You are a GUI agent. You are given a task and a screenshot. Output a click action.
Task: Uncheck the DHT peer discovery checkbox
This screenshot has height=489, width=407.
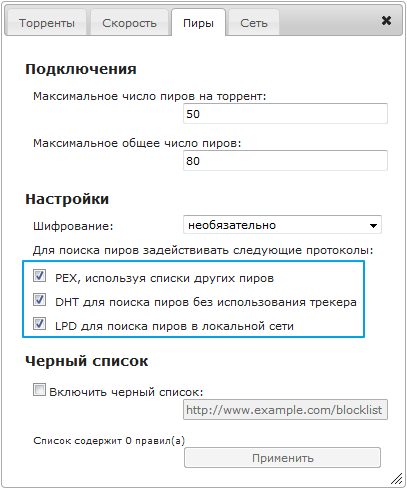(39, 300)
